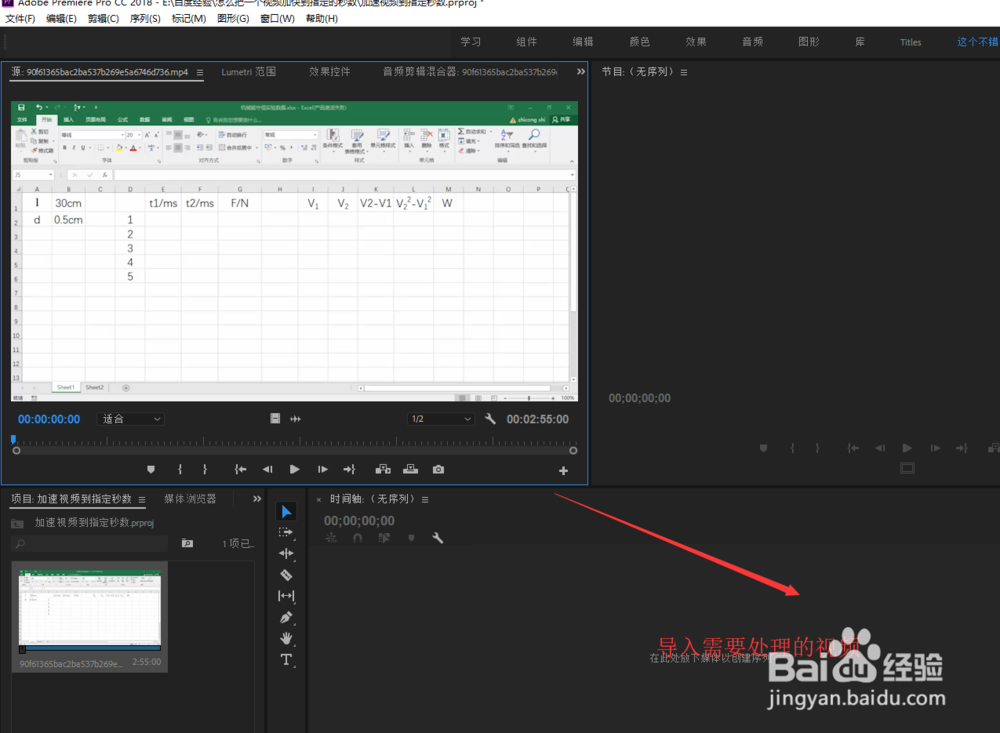1000x733 pixels.
Task: Open 窗口(W) menu
Action: (x=277, y=19)
